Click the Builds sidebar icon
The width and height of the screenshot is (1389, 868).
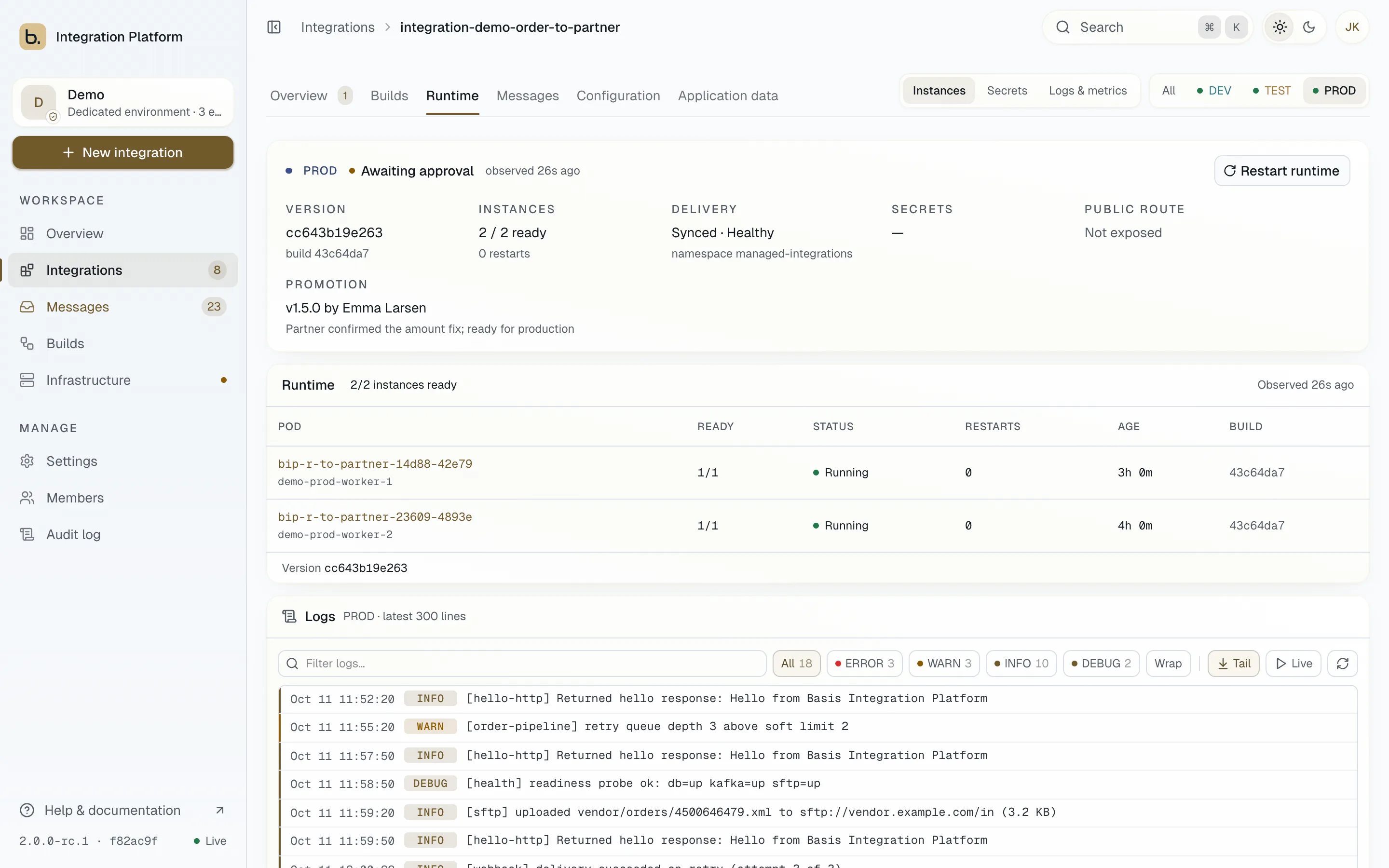pyautogui.click(x=27, y=343)
